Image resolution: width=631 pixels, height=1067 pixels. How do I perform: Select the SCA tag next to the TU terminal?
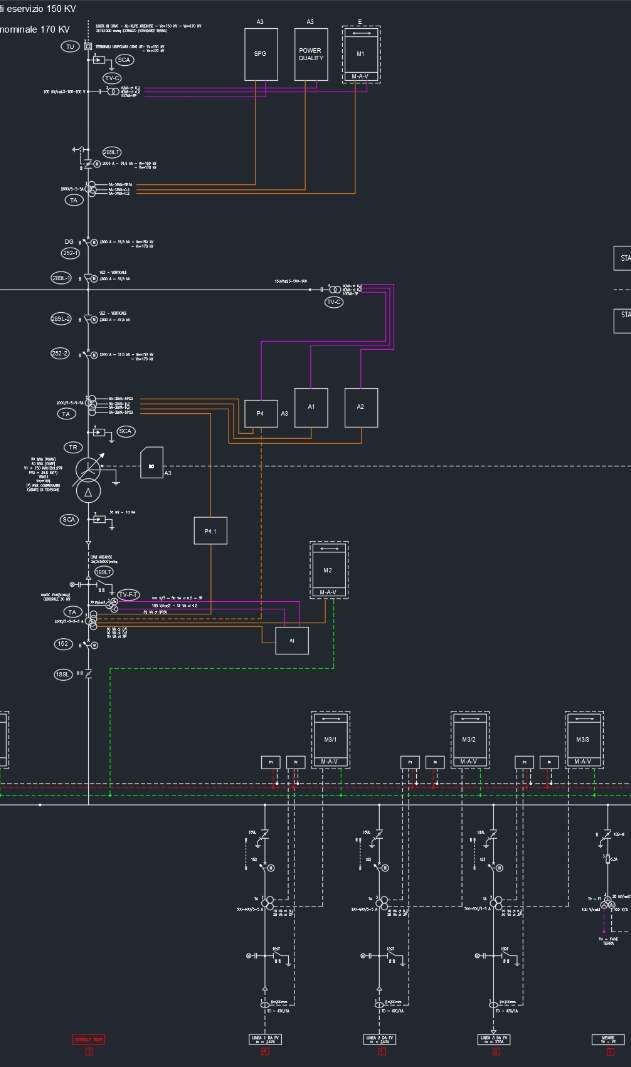[x=125, y=60]
